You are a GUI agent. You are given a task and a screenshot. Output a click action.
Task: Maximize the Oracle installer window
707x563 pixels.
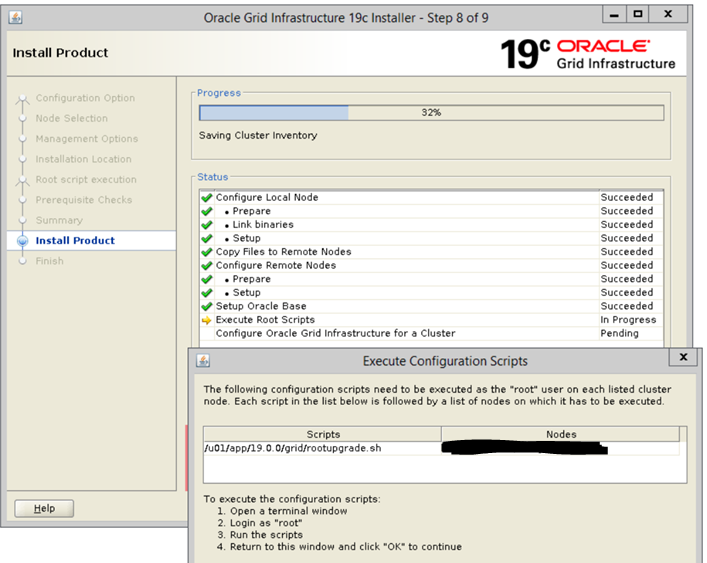[x=638, y=14]
